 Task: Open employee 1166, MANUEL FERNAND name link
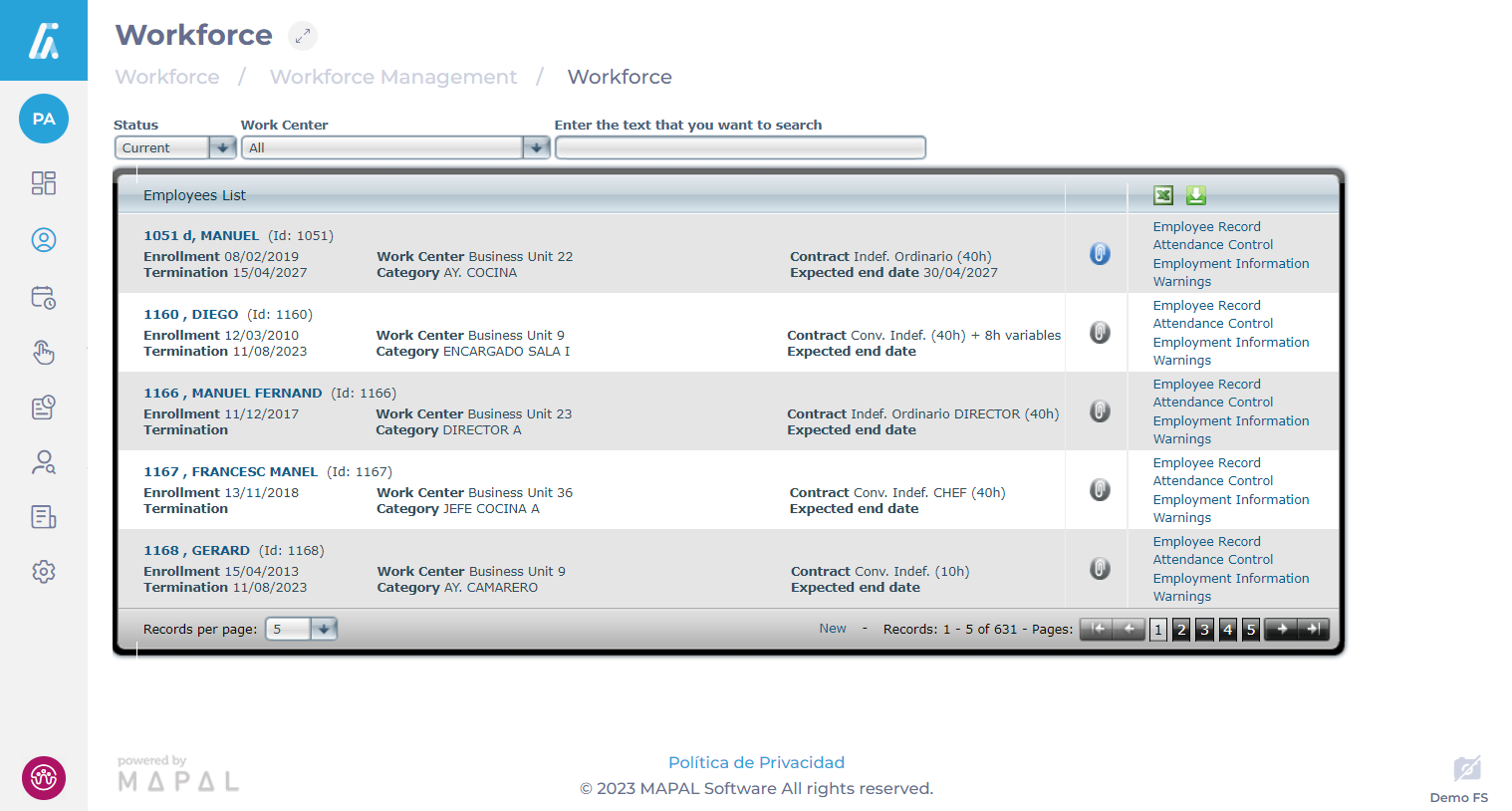[233, 394]
